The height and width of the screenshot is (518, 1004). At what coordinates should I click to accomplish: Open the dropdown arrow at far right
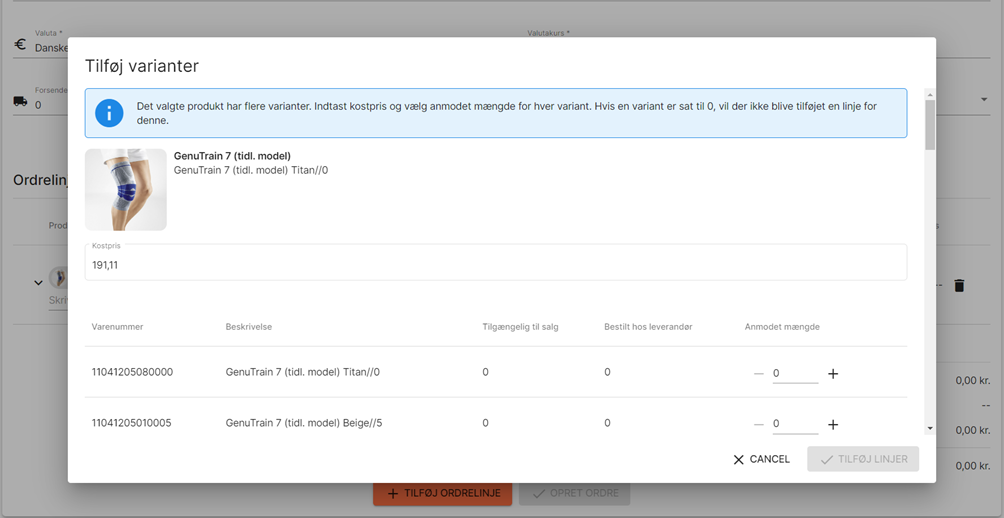[984, 99]
